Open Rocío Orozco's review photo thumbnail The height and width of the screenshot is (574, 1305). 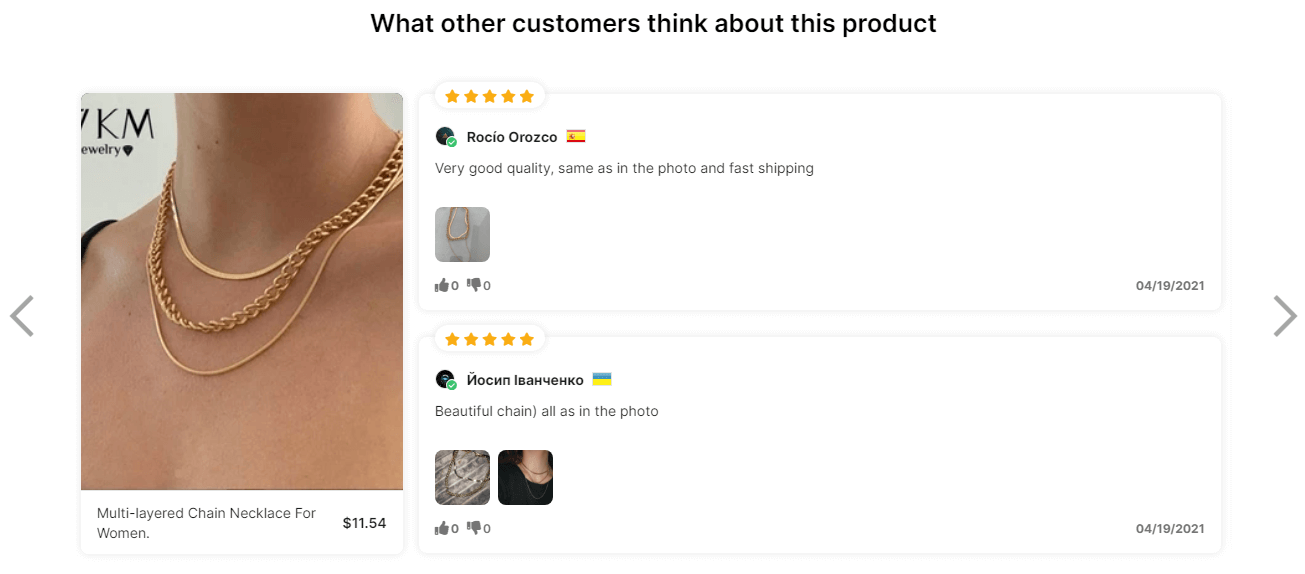click(x=462, y=234)
